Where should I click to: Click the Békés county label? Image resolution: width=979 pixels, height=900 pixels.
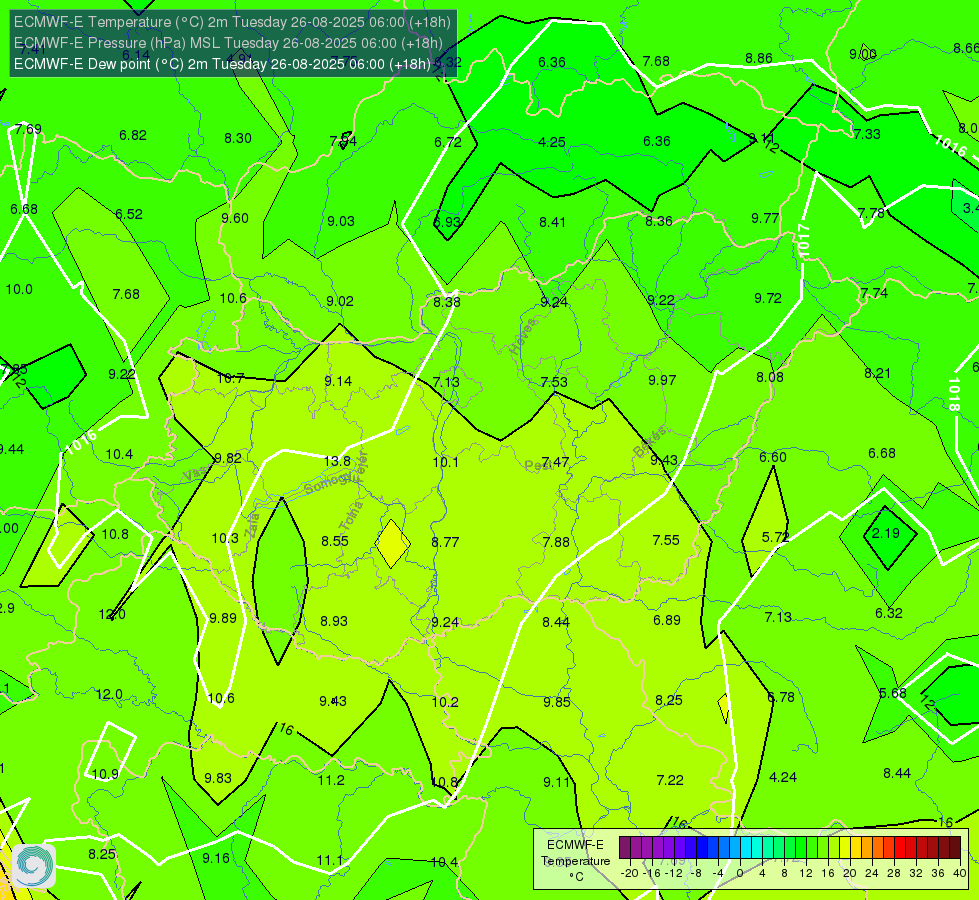pos(649,442)
